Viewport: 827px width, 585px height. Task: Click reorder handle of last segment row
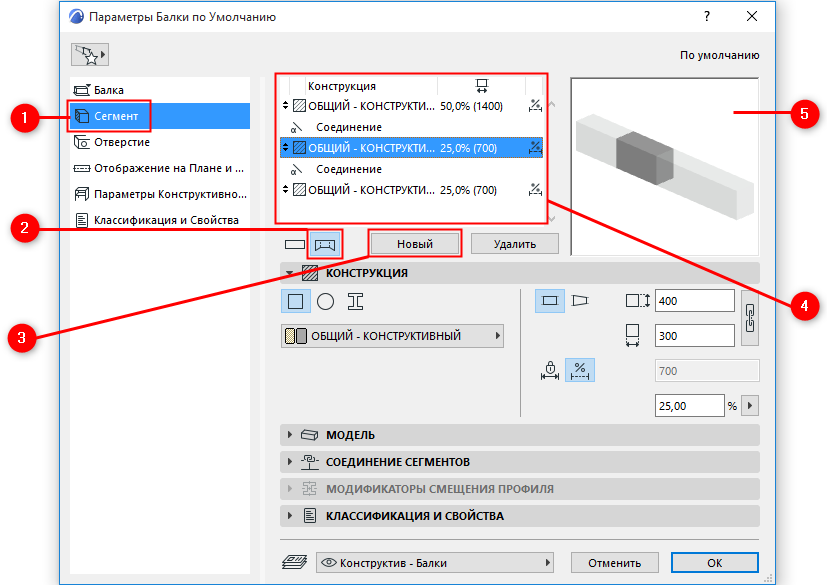pyautogui.click(x=285, y=189)
